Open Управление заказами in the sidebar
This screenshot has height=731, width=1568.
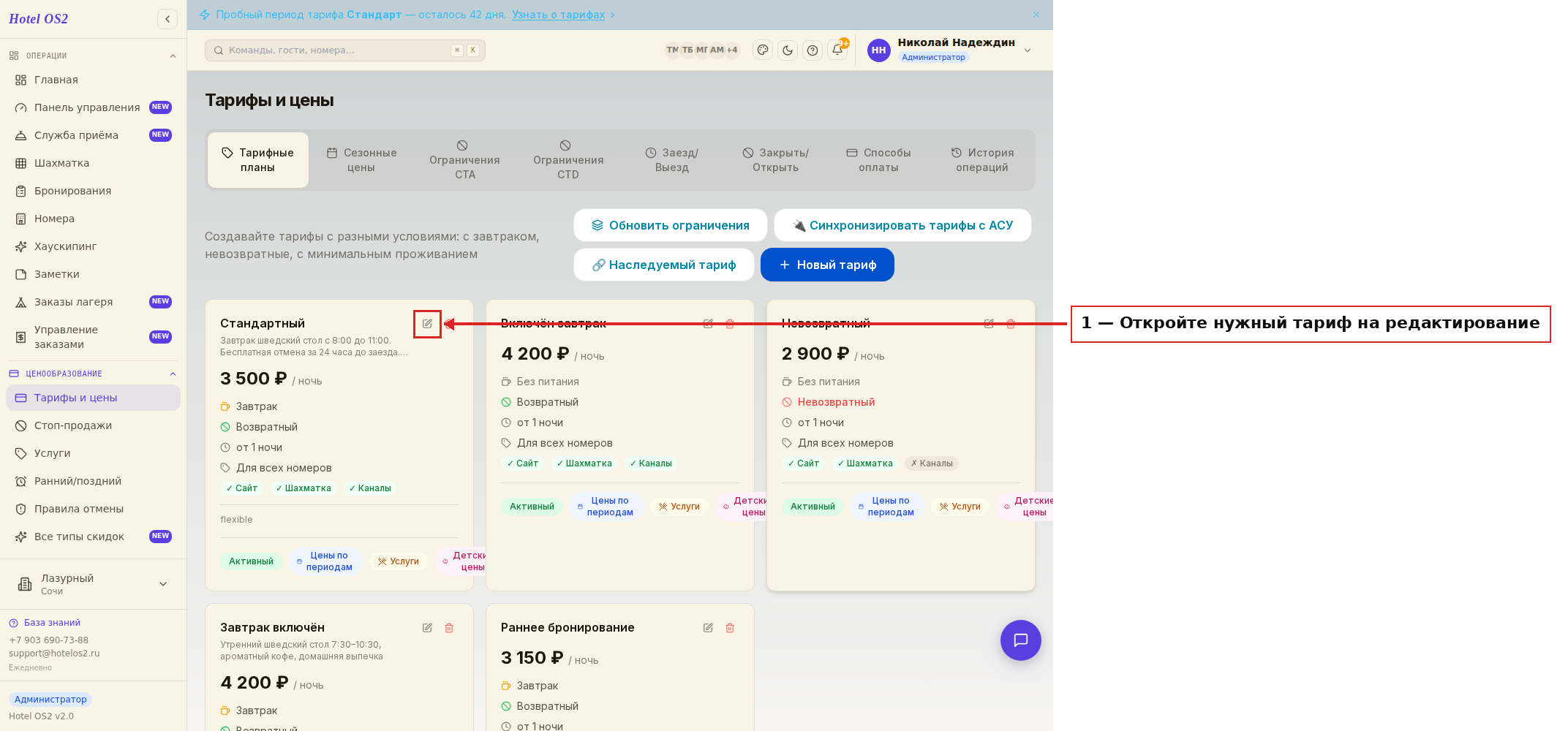click(93, 337)
